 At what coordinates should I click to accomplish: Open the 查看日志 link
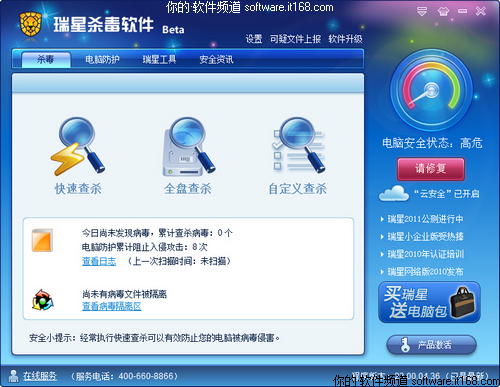coord(99,261)
